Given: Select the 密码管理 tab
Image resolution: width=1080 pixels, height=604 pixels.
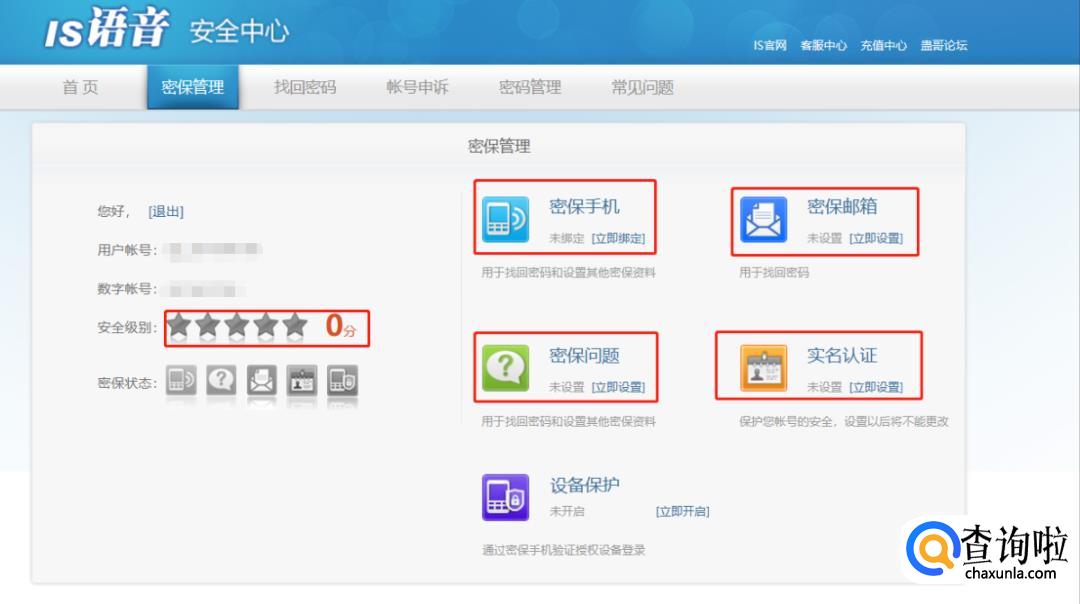Looking at the screenshot, I should click(530, 88).
